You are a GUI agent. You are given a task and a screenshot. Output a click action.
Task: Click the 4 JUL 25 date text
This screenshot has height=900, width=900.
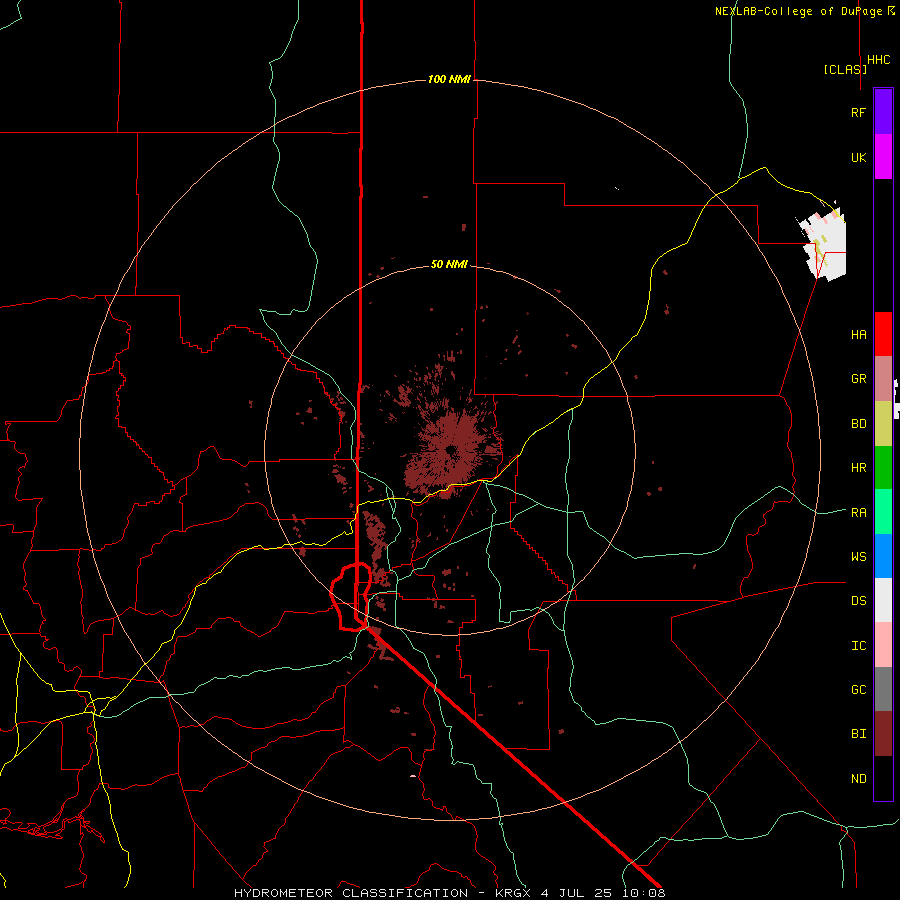click(x=578, y=893)
